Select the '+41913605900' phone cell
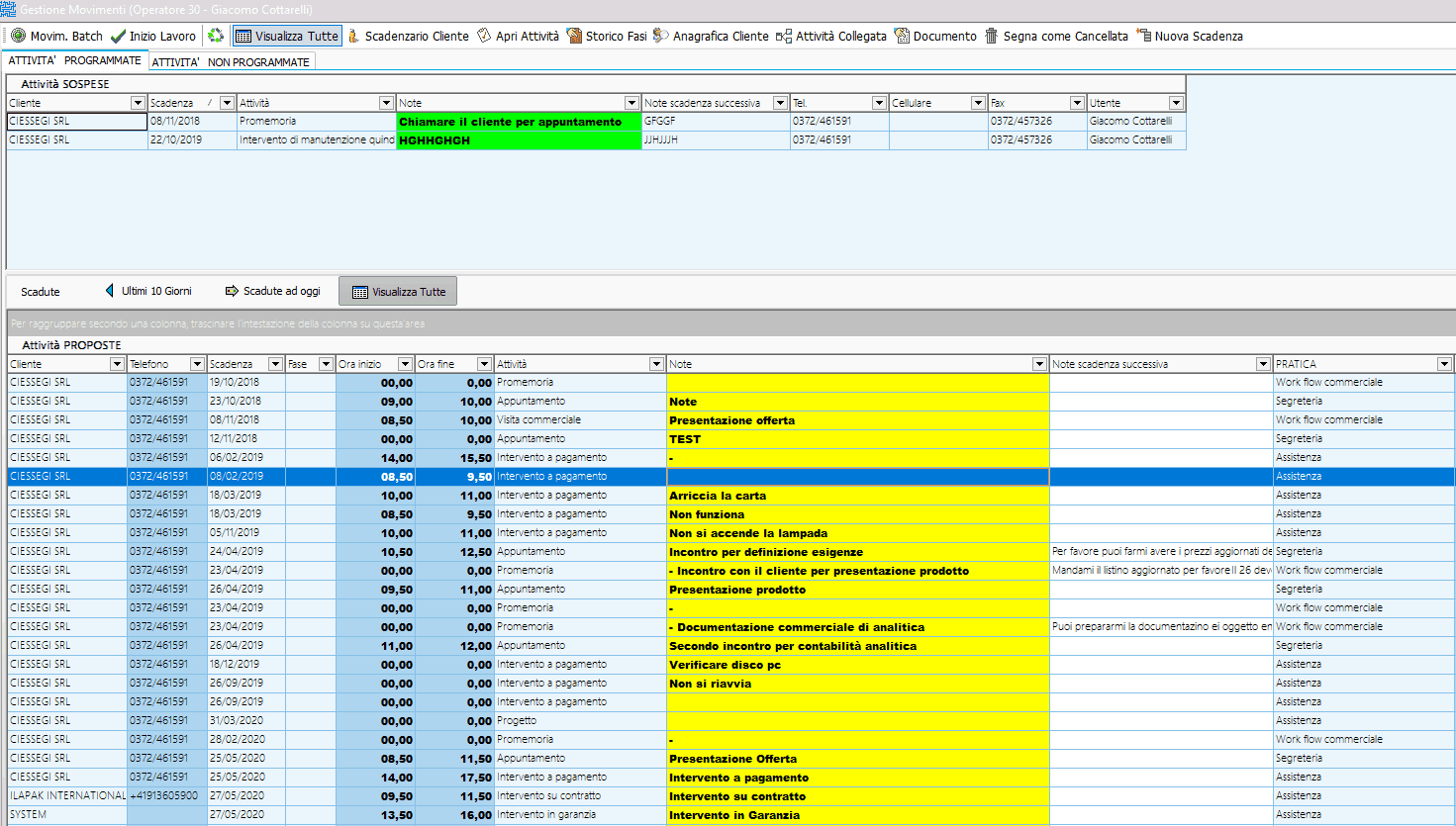 coord(166,795)
